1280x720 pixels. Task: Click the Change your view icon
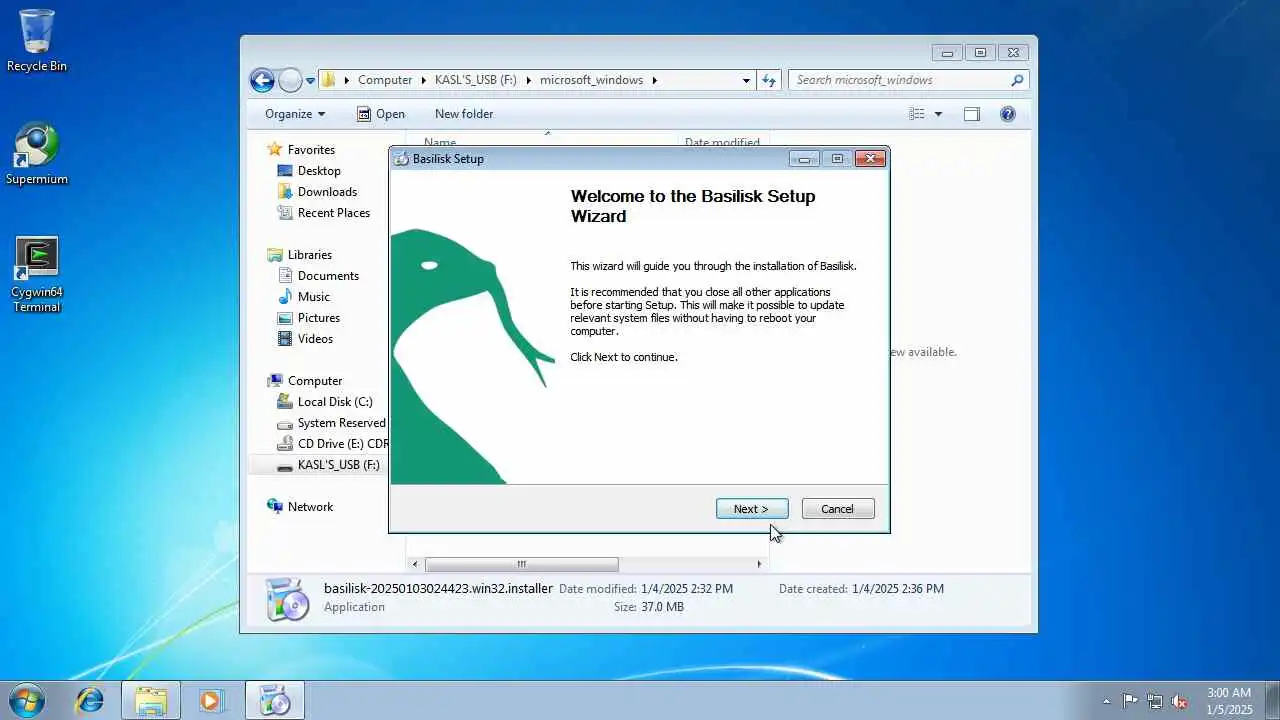[x=917, y=114]
